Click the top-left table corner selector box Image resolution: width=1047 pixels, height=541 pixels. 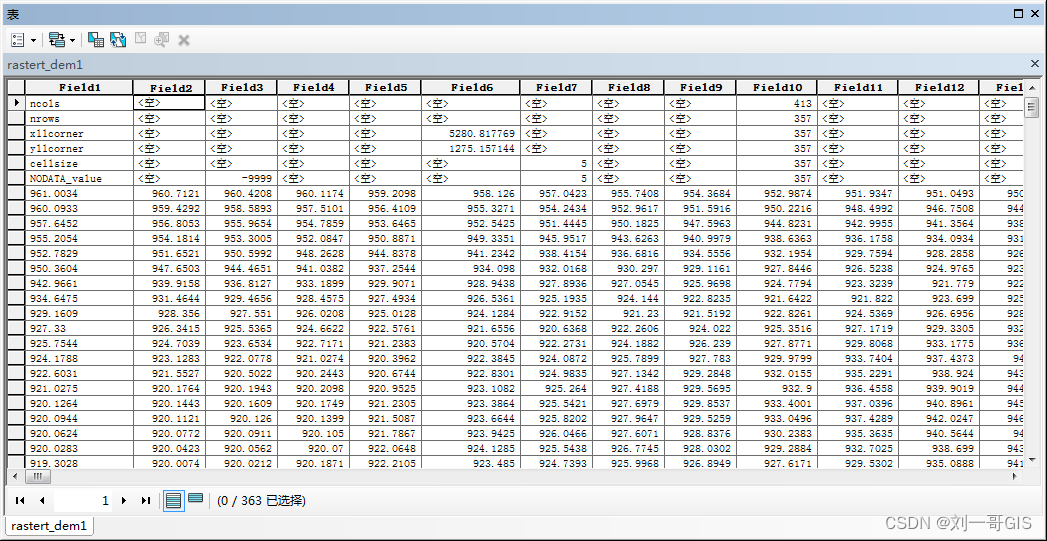[16, 87]
